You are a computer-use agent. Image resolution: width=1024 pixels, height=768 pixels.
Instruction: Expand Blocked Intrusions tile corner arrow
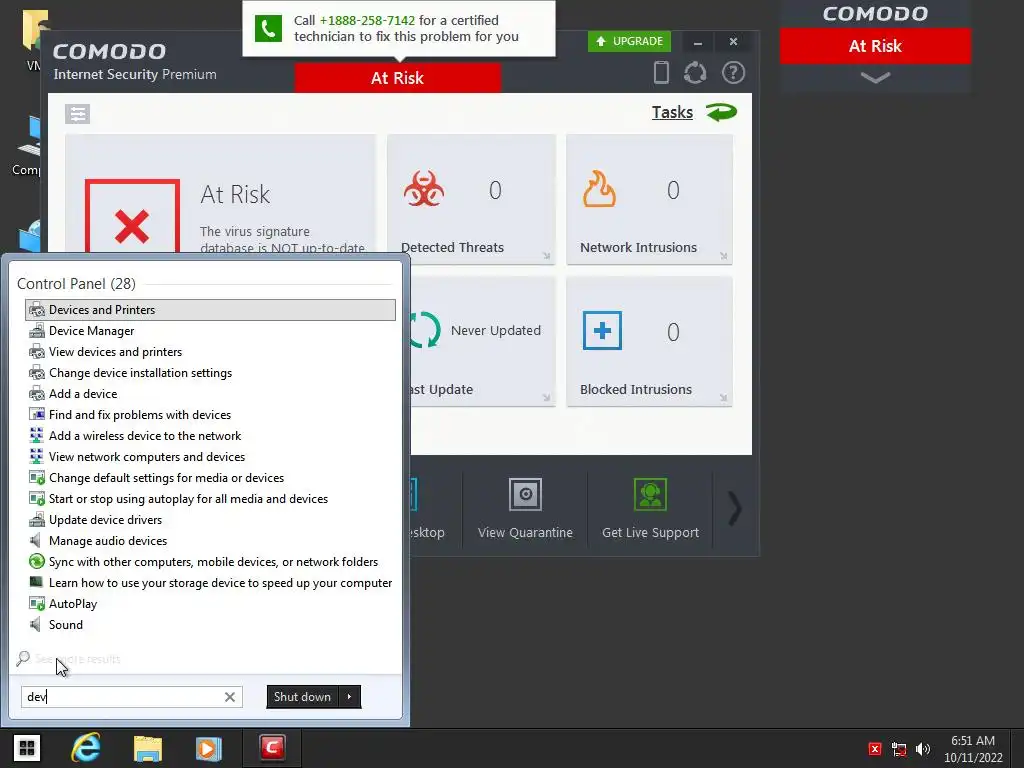pos(724,398)
